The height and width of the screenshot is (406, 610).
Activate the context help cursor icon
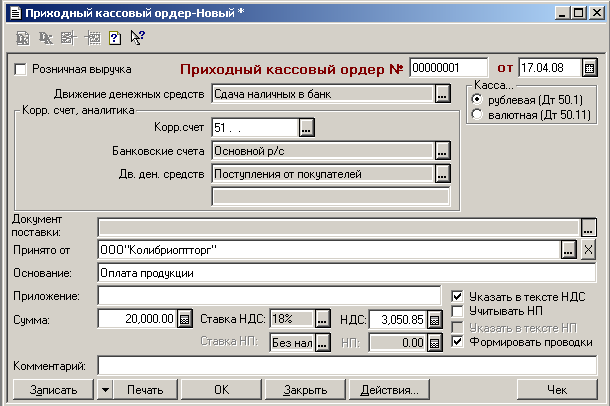(x=137, y=37)
